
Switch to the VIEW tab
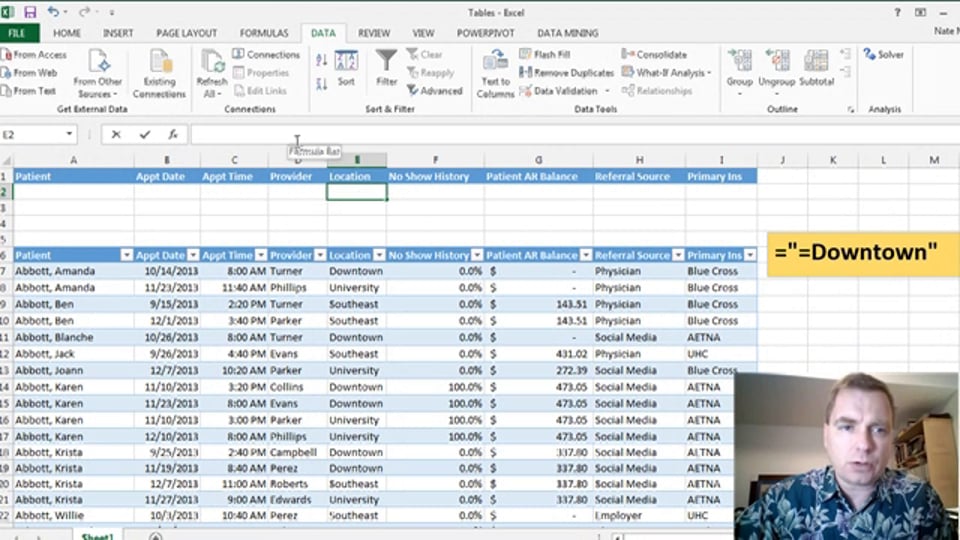click(x=423, y=33)
